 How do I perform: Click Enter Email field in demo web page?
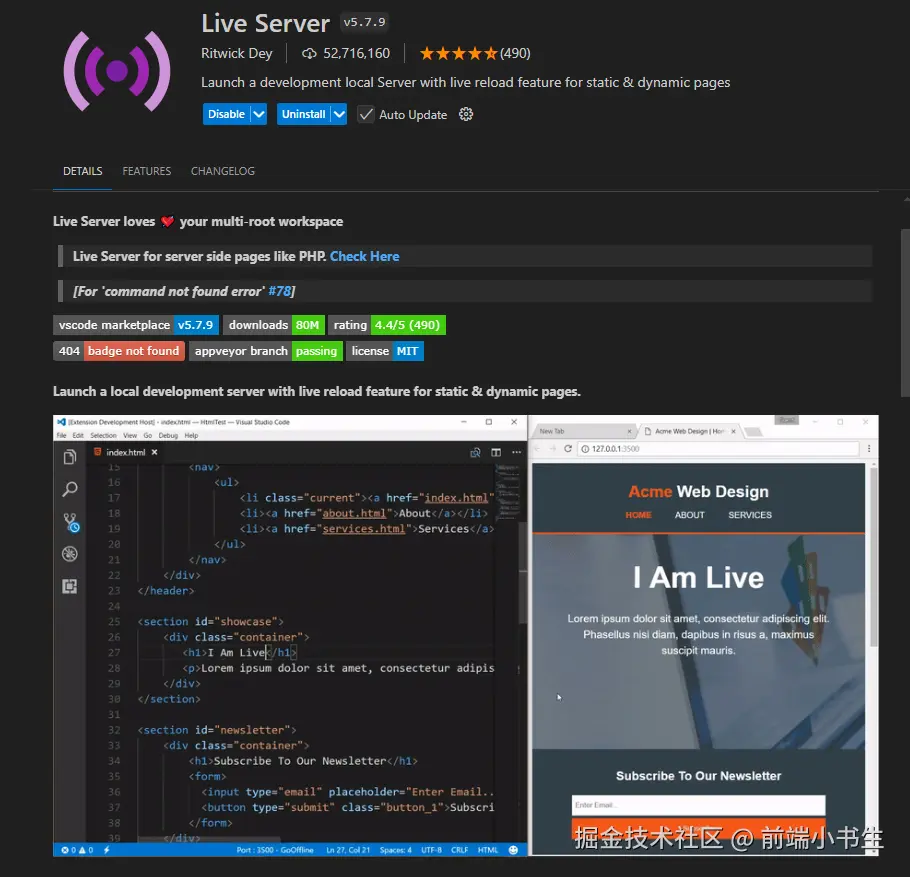(698, 805)
